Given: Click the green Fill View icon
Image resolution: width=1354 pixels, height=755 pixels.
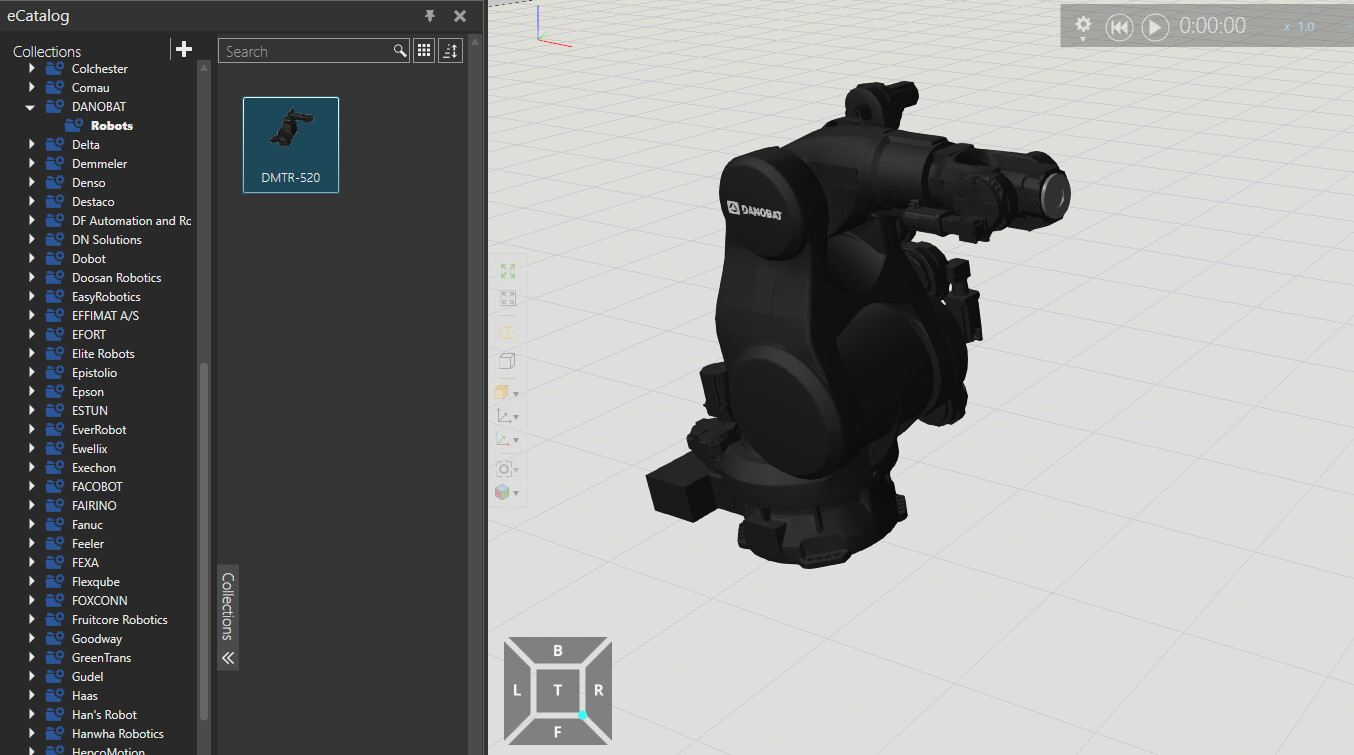Looking at the screenshot, I should [x=507, y=271].
